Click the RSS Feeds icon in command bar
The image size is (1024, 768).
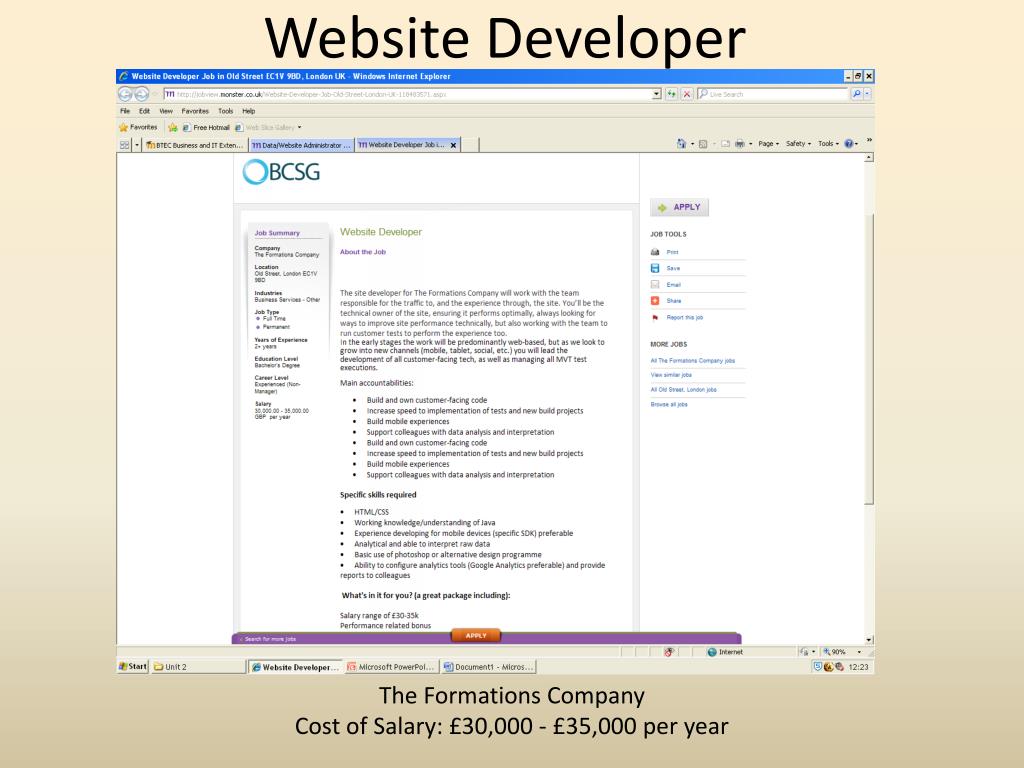click(x=703, y=144)
